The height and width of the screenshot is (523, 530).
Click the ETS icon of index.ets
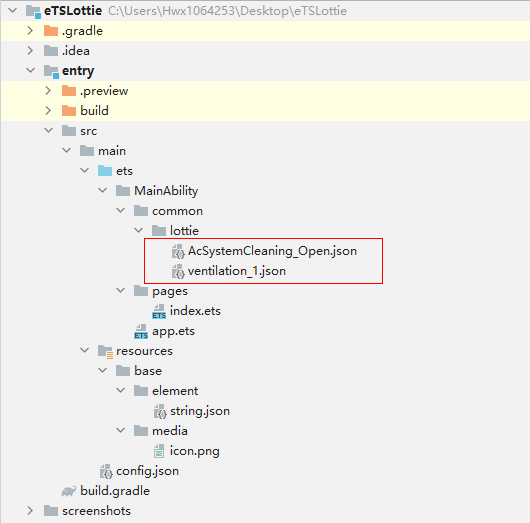tap(159, 311)
